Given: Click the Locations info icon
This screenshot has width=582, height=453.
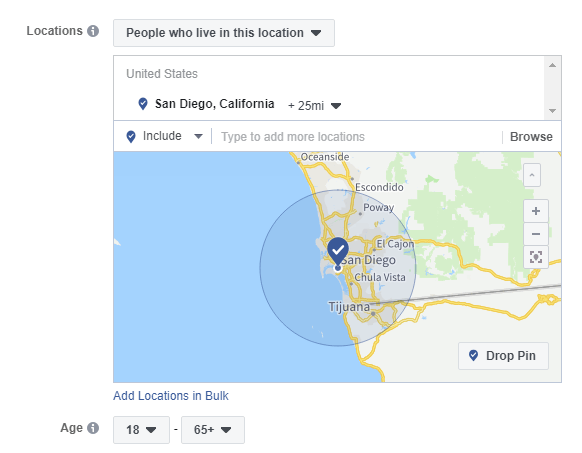Looking at the screenshot, I should point(93,31).
